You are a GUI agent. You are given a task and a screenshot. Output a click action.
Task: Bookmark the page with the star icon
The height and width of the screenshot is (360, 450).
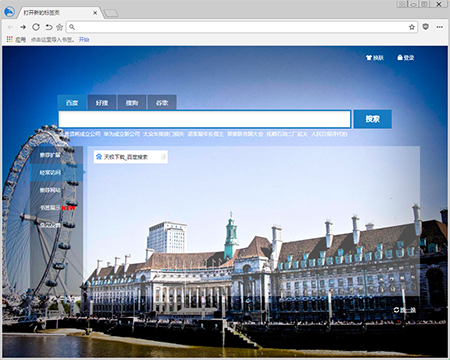(412, 27)
